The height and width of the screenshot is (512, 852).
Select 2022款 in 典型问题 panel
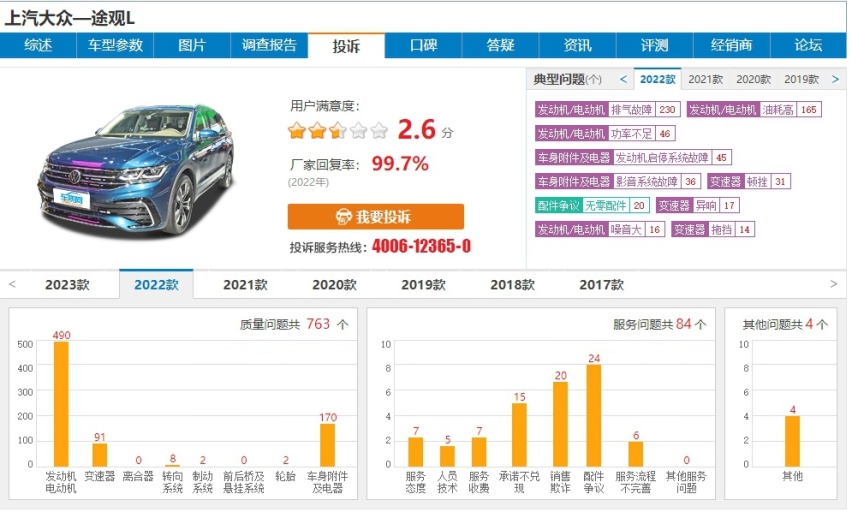[x=657, y=79]
